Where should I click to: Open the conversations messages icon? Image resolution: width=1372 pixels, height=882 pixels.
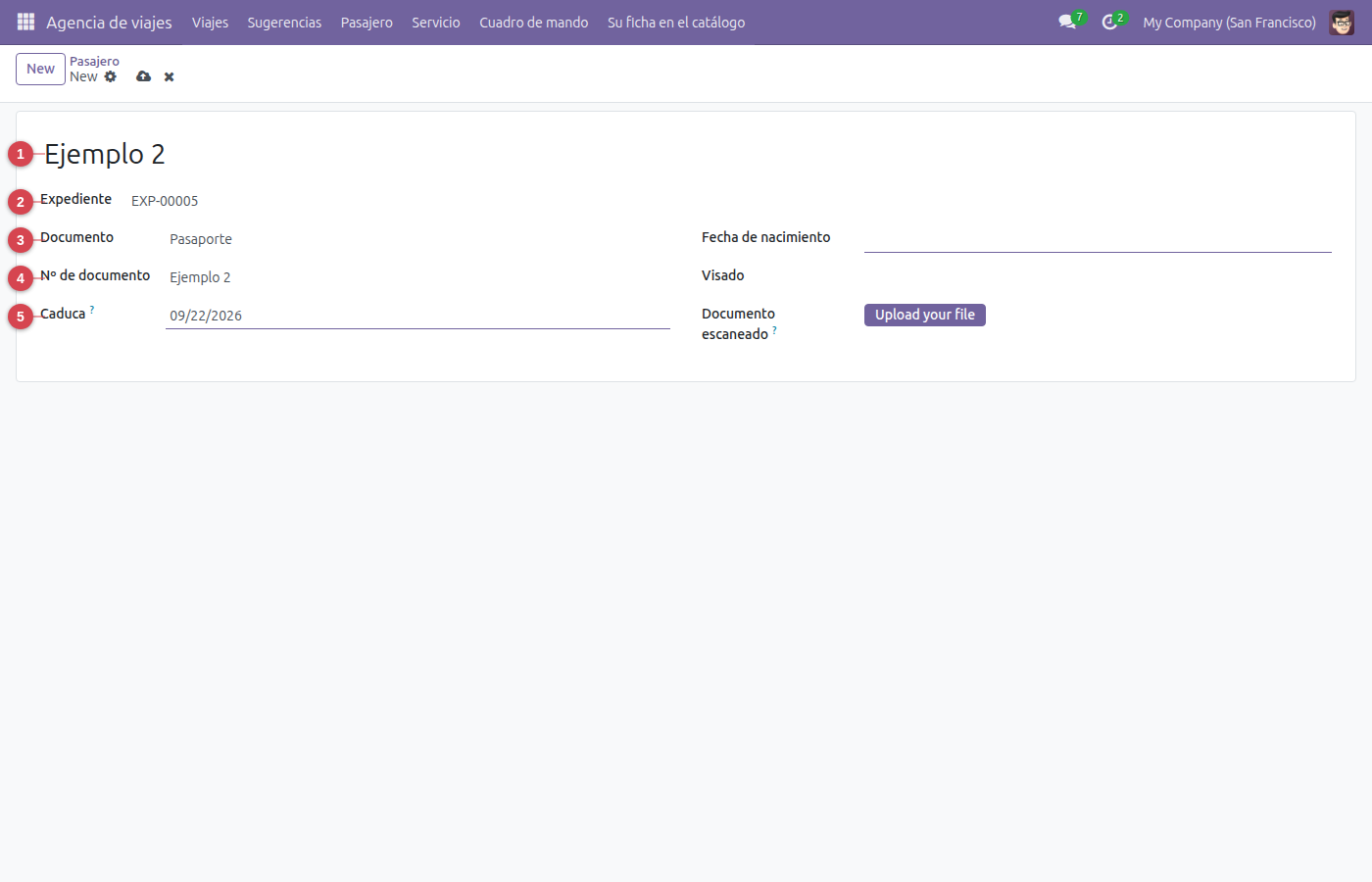click(1067, 22)
